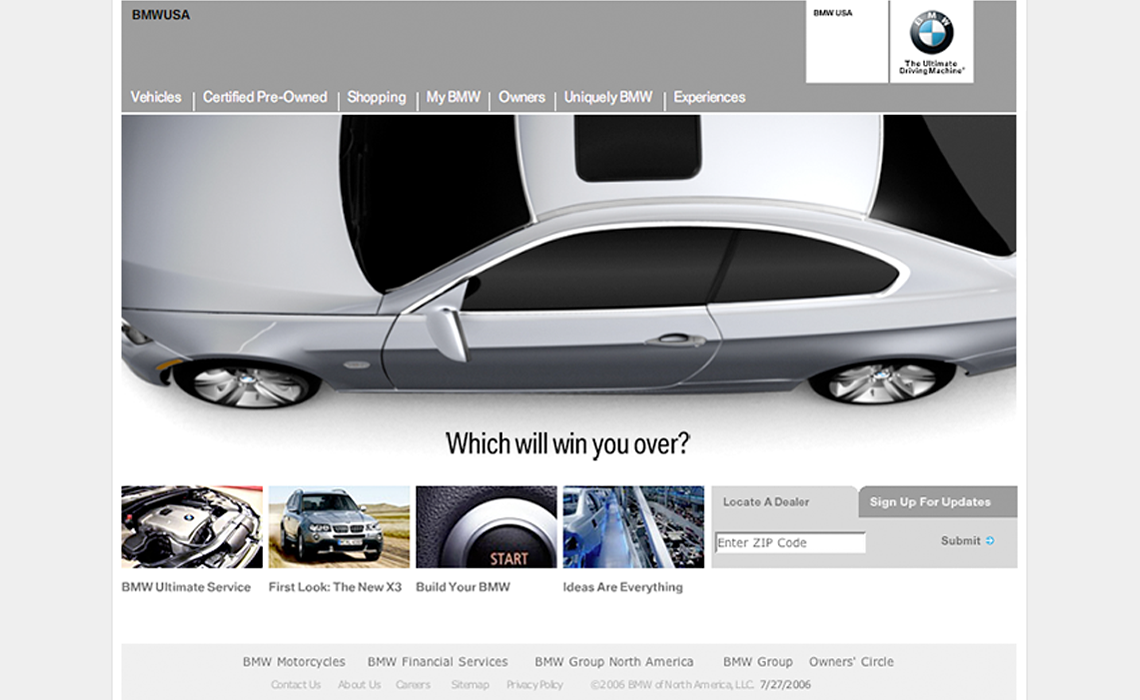Screen dimensions: 1140x700
Task: Click the Ideas Are Everything link
Action: [x=623, y=587]
